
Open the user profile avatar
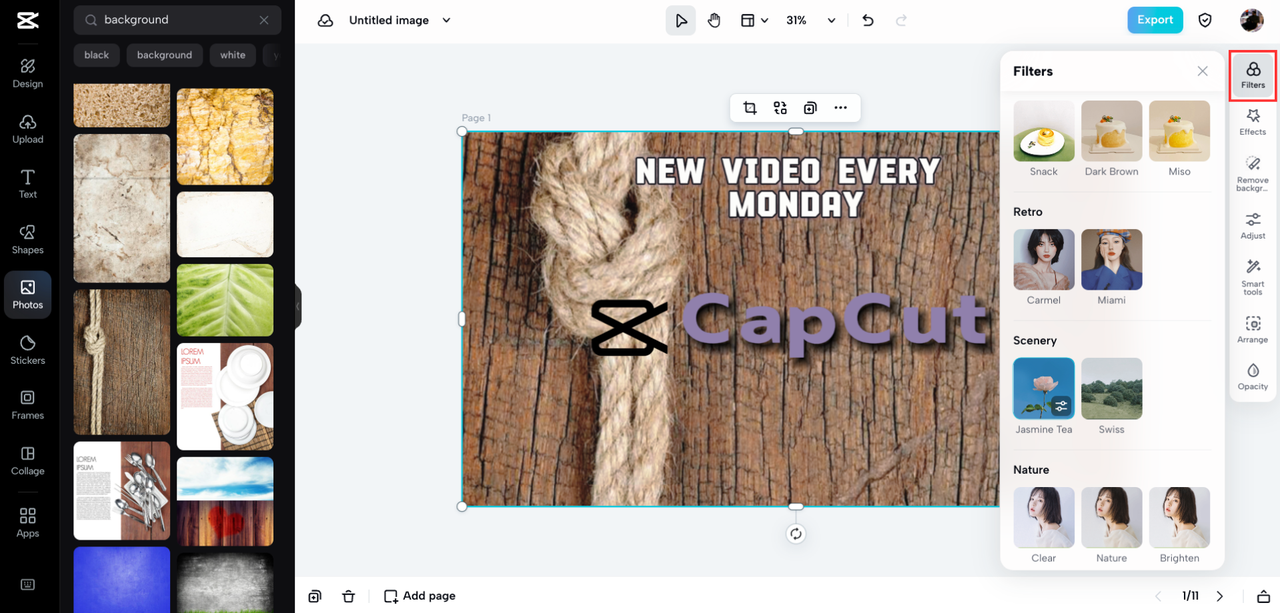(x=1252, y=20)
